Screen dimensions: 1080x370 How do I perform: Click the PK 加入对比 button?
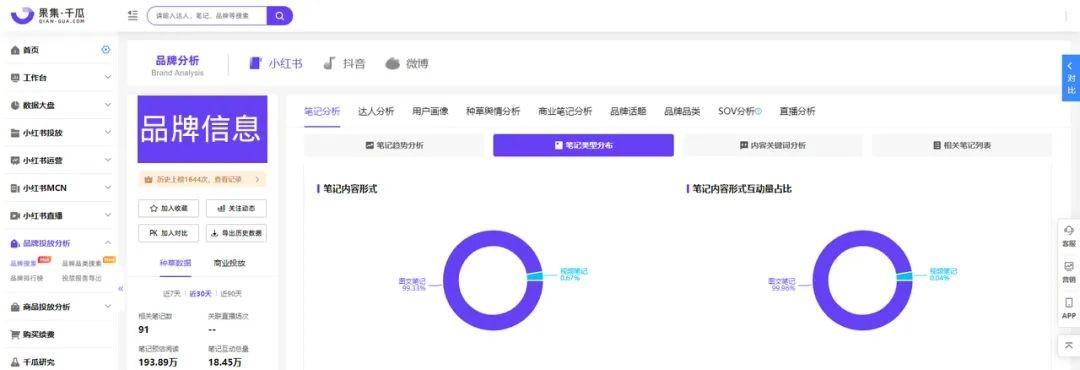169,233
